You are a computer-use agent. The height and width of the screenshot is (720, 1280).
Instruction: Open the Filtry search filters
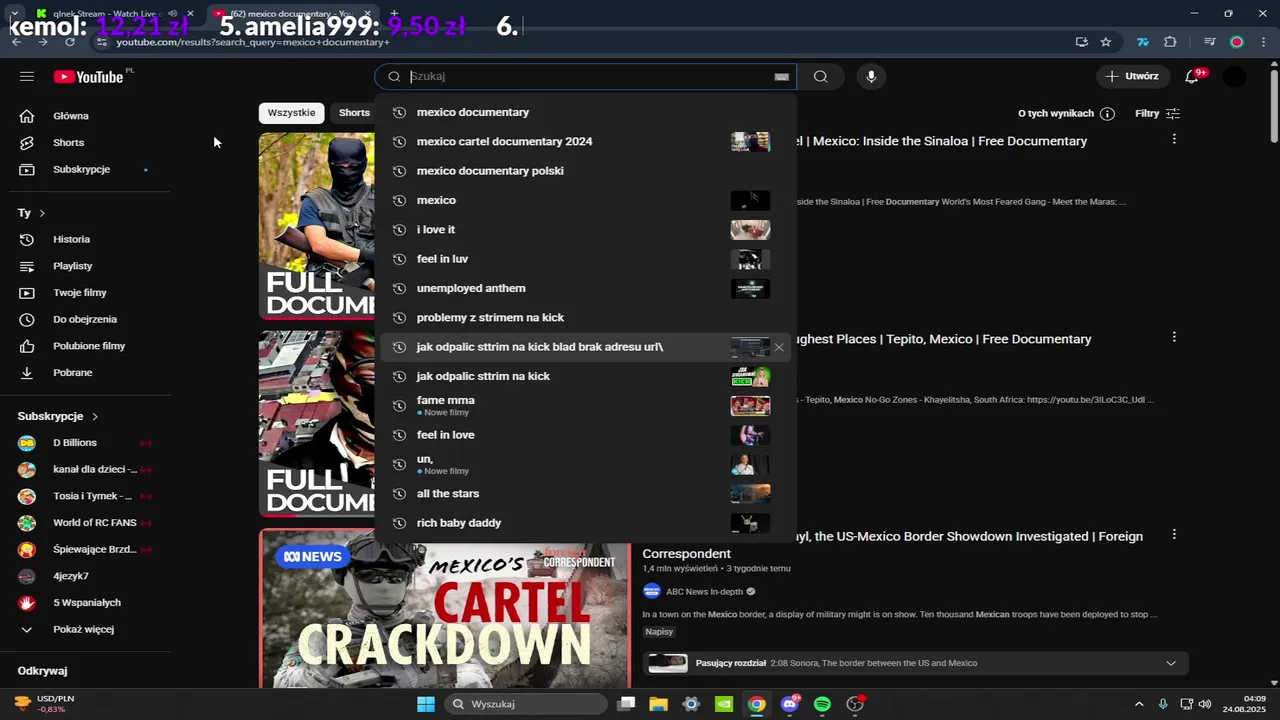pyautogui.click(x=1158, y=114)
